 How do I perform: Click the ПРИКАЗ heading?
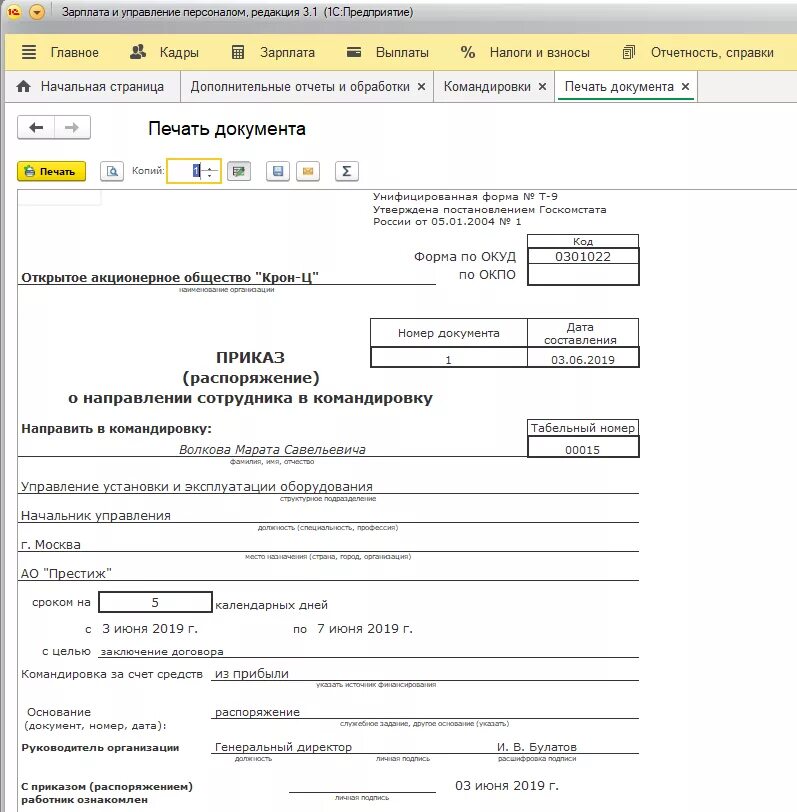click(251, 357)
